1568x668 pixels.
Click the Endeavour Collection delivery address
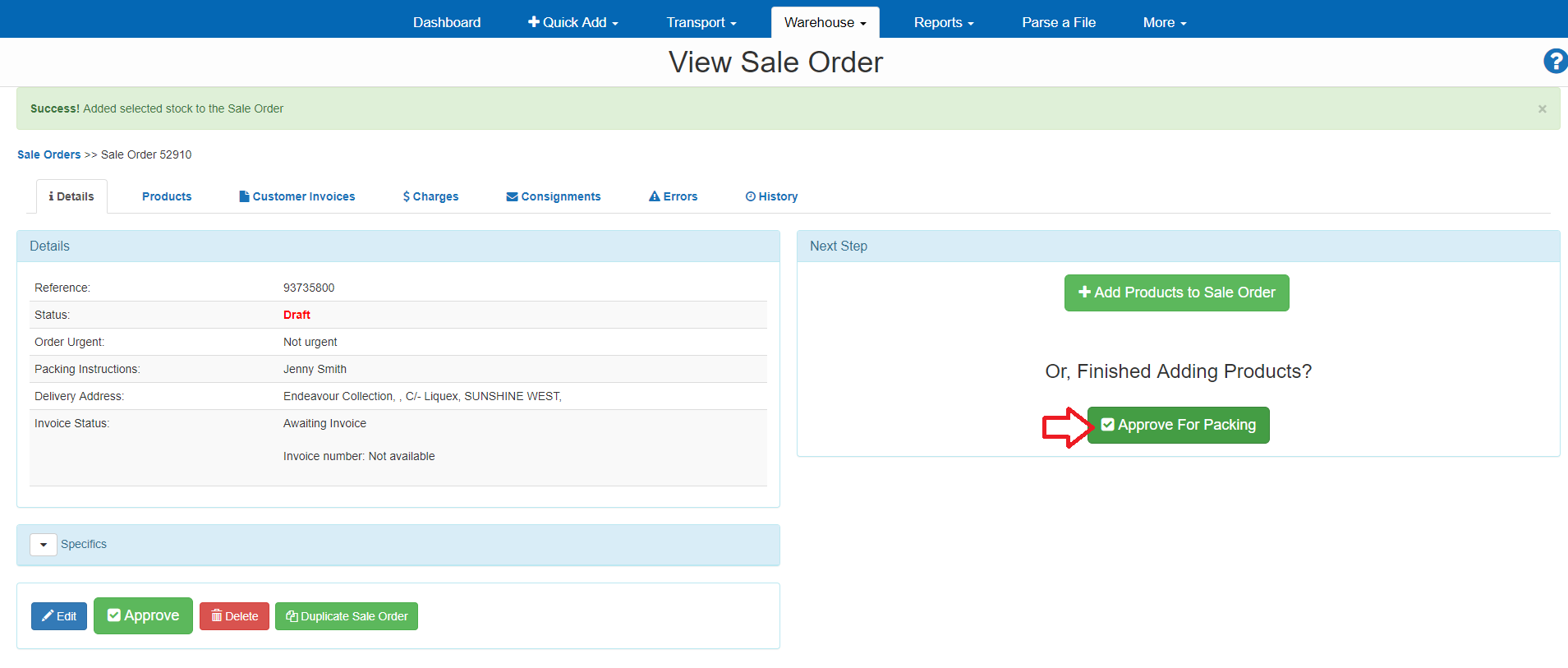point(422,396)
